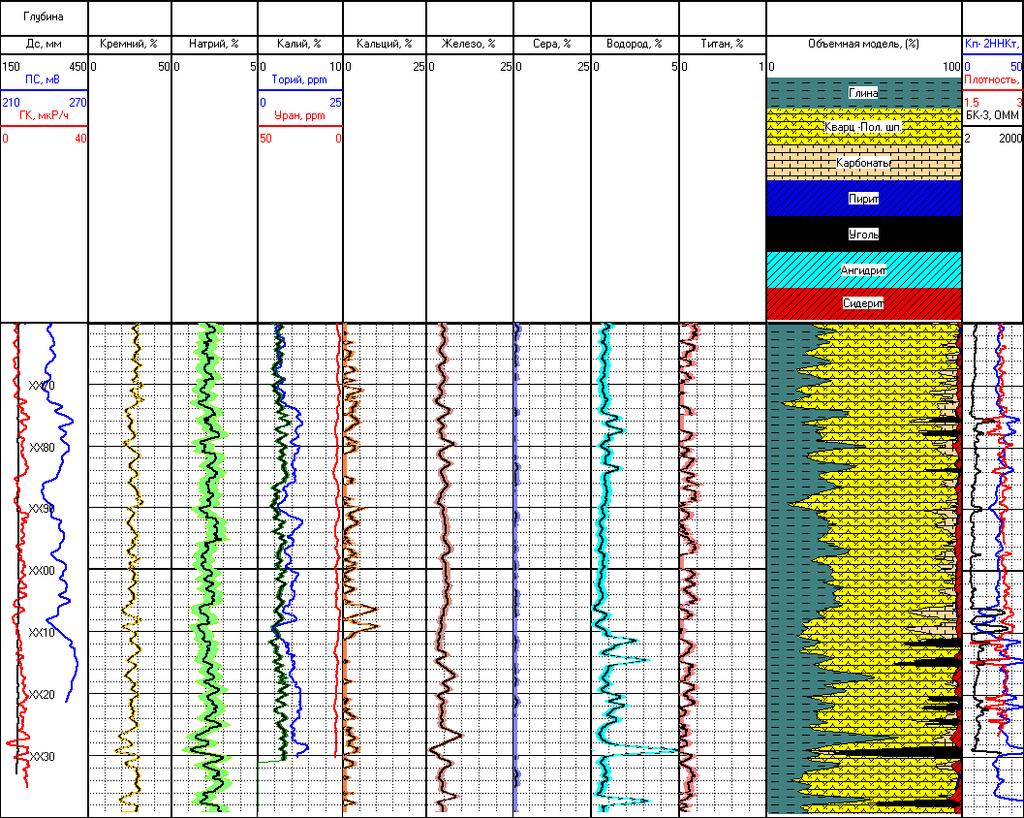Click the XX30 depth mark
This screenshot has height=818, width=1024.
pos(42,757)
